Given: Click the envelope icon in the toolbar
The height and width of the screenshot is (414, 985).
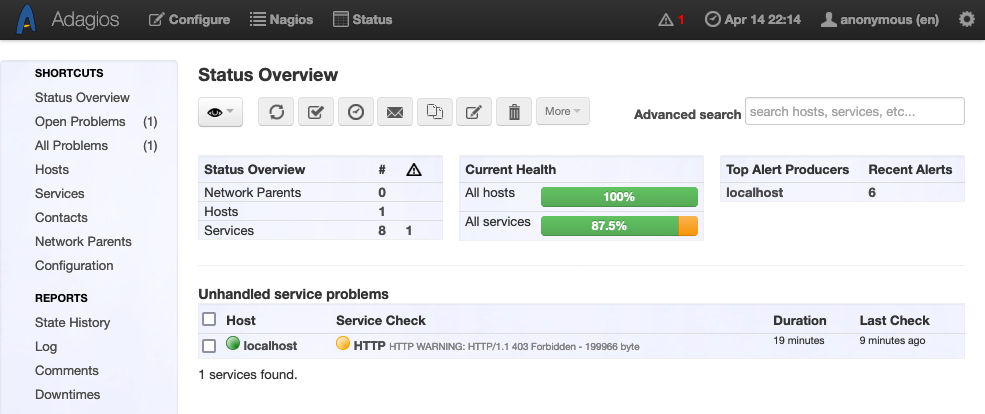Looking at the screenshot, I should (395, 112).
